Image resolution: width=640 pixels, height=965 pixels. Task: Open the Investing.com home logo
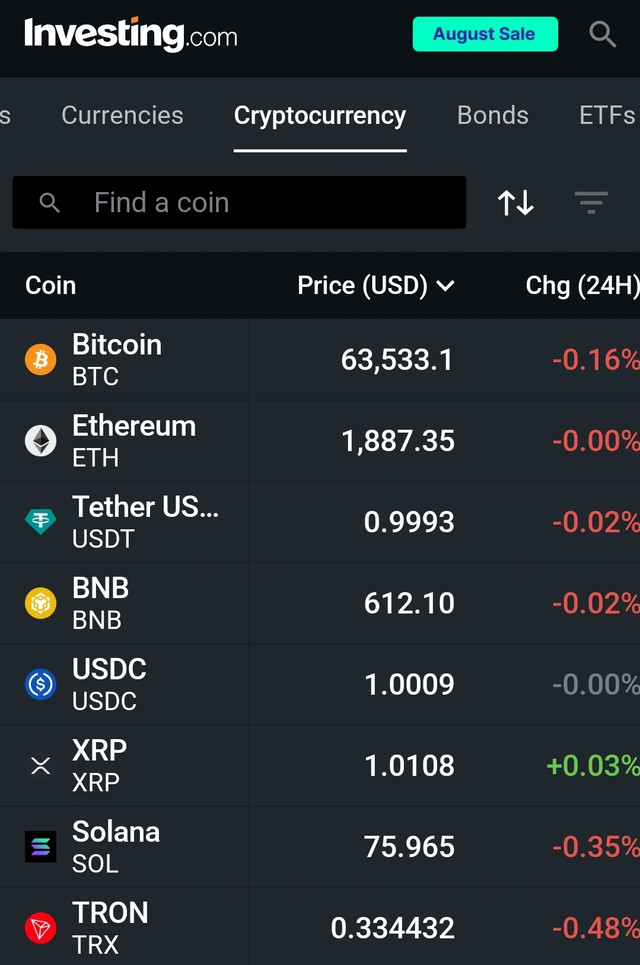coord(130,34)
